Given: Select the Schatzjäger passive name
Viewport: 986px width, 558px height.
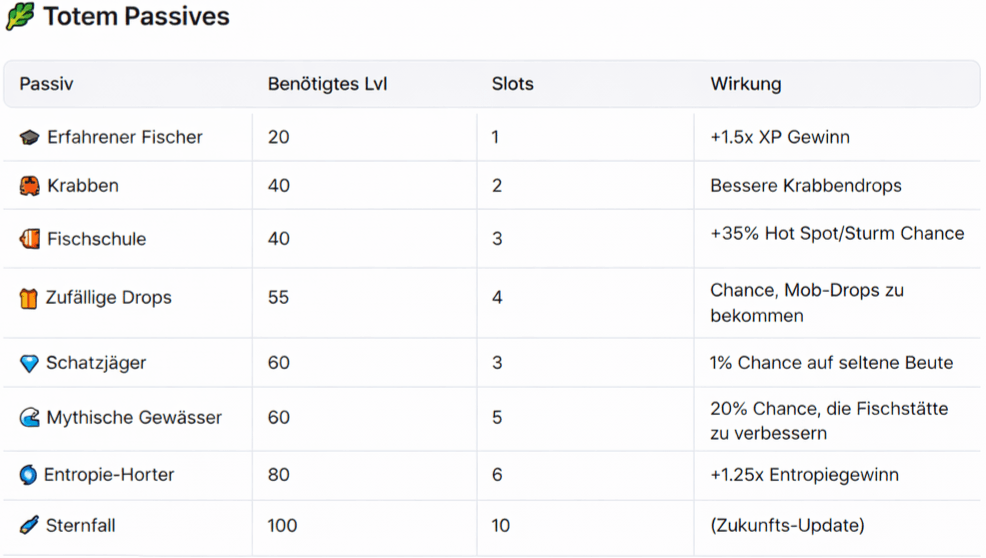Looking at the screenshot, I should [96, 363].
